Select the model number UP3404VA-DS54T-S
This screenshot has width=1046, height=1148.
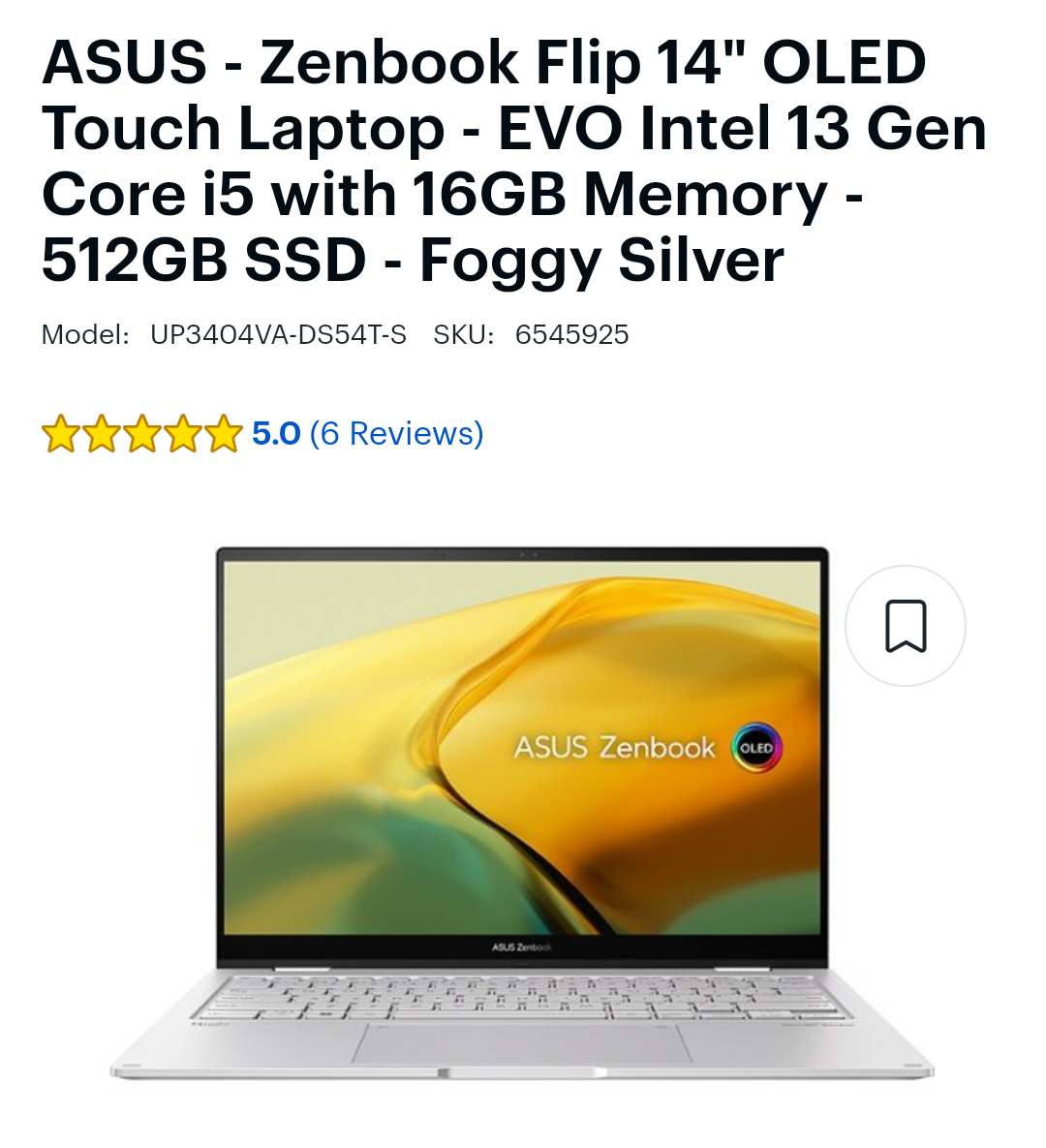click(278, 334)
